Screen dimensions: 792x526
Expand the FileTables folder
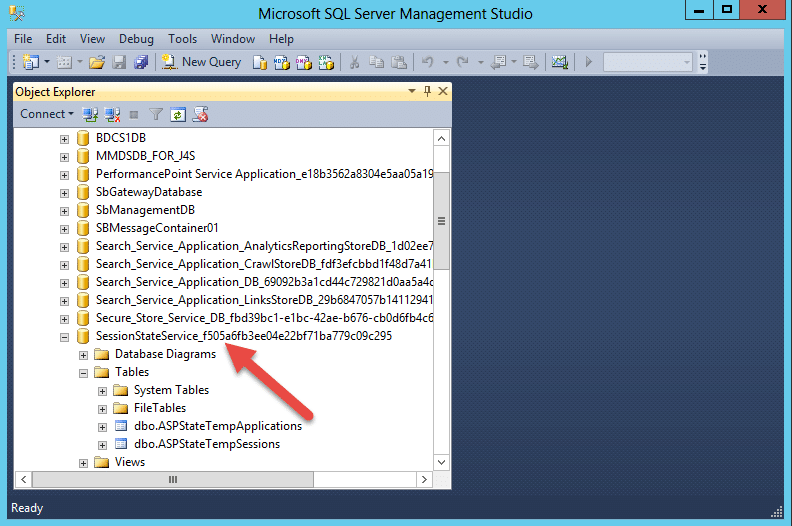coord(103,409)
